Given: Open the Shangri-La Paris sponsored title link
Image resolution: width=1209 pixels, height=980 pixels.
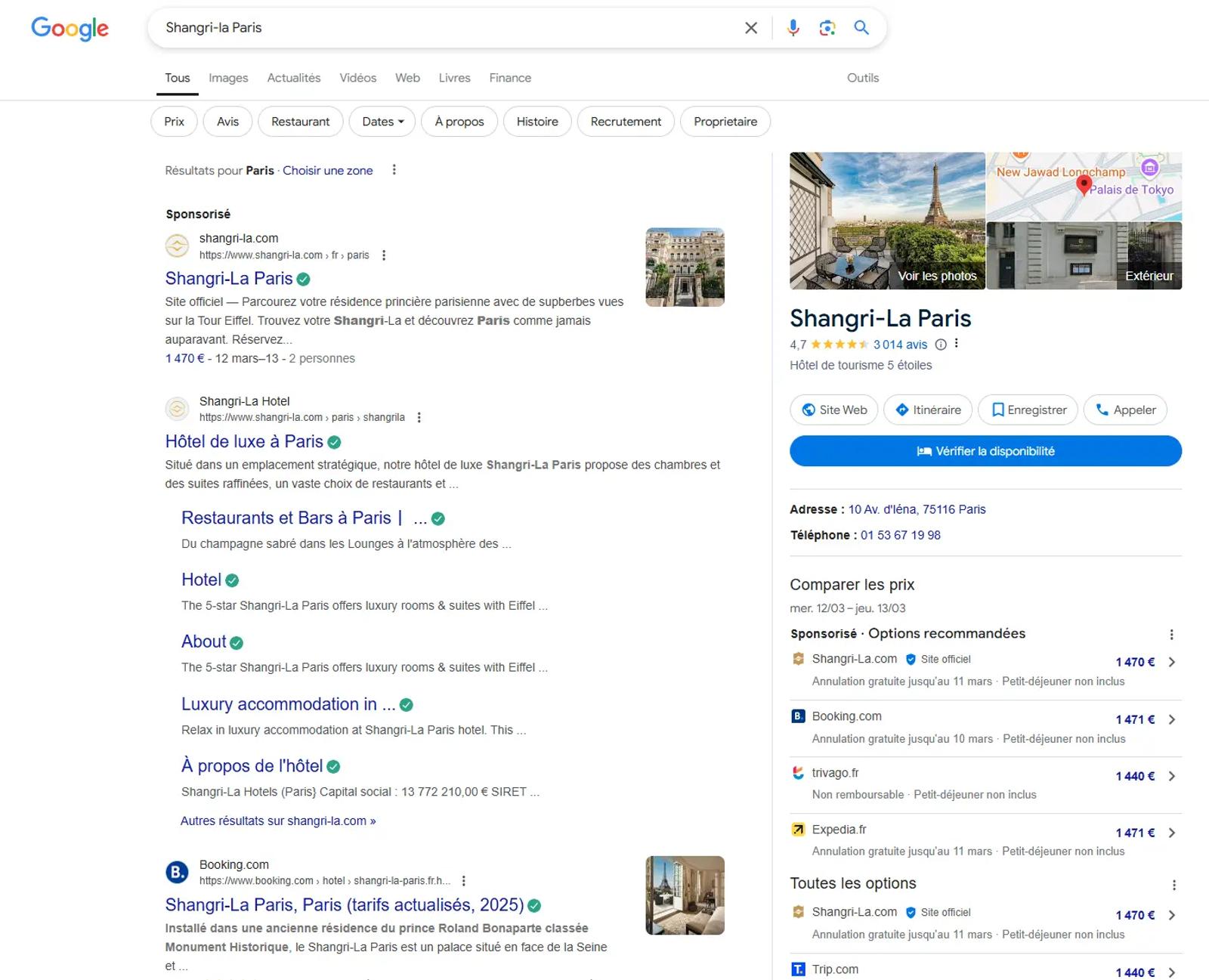Looking at the screenshot, I should pyautogui.click(x=229, y=279).
